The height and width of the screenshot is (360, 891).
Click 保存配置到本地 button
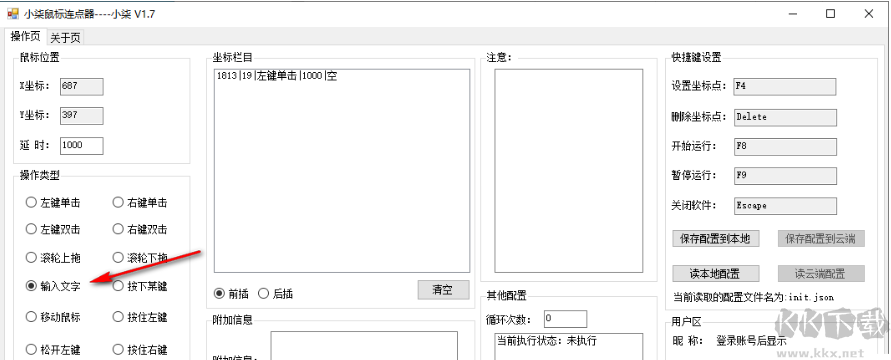715,238
